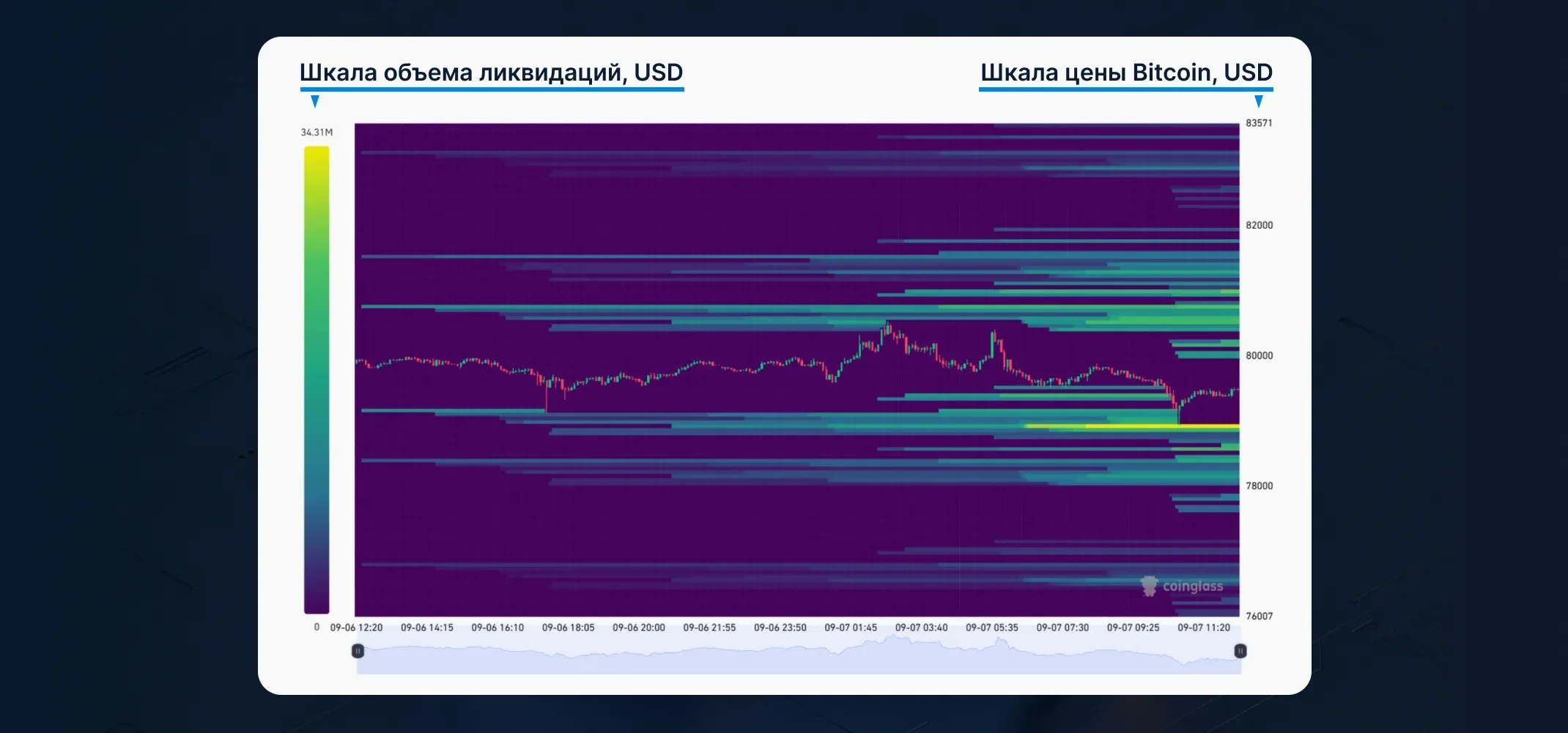Click the 09-06 12:20 time label

[356, 627]
